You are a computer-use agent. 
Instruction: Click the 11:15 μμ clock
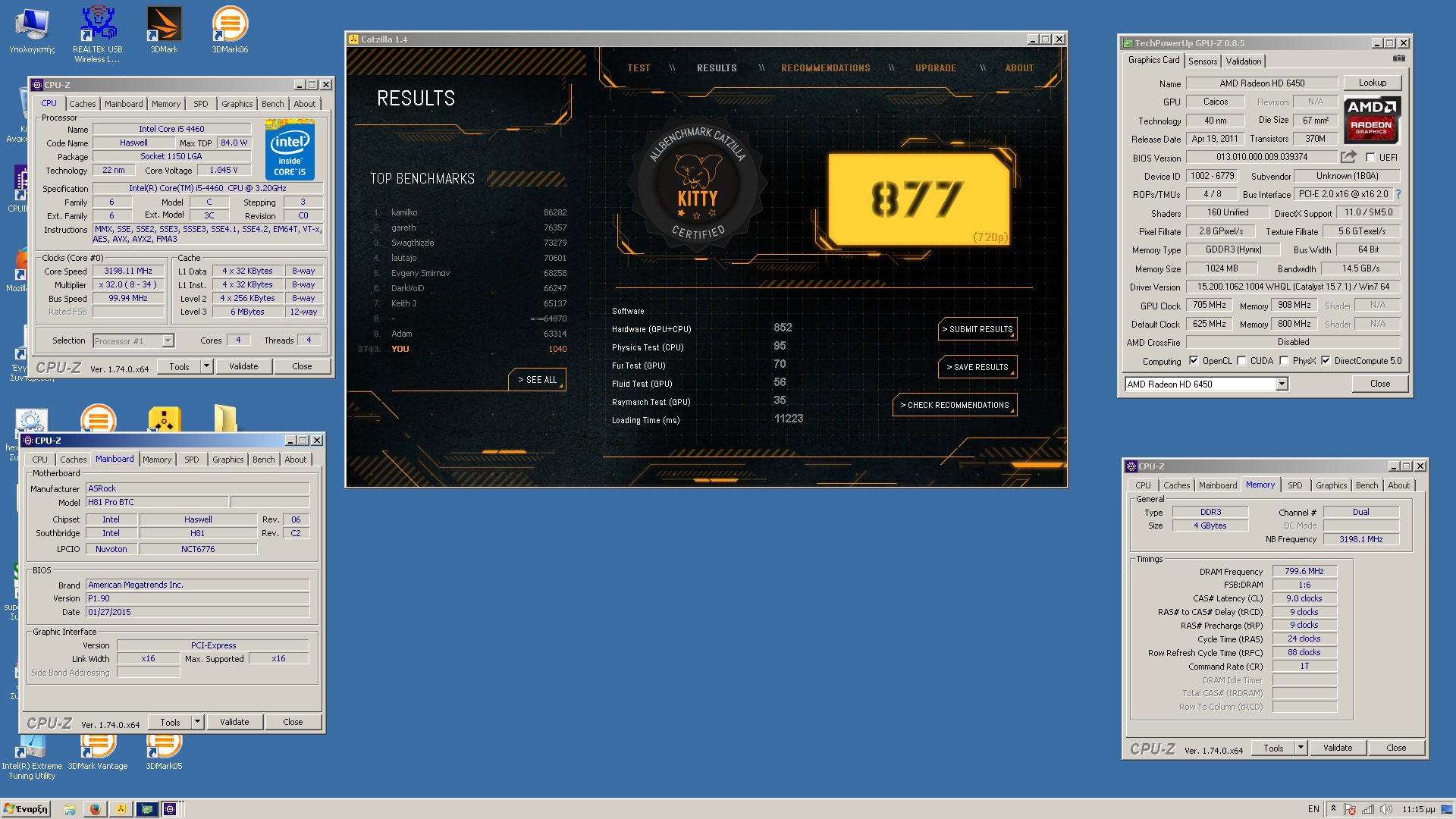click(x=1419, y=809)
